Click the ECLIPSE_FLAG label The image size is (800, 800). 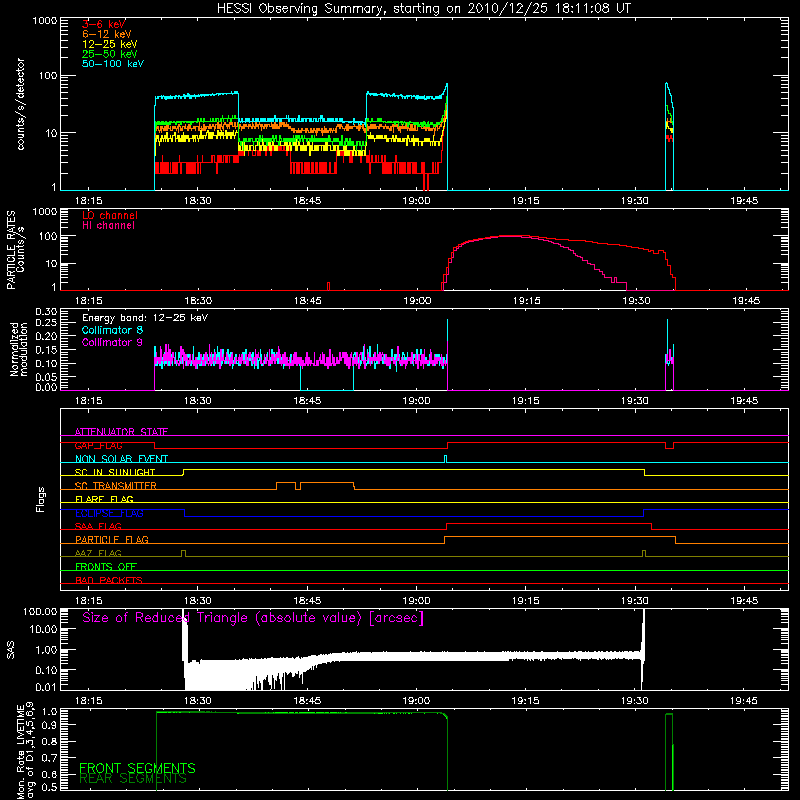[x=109, y=513]
